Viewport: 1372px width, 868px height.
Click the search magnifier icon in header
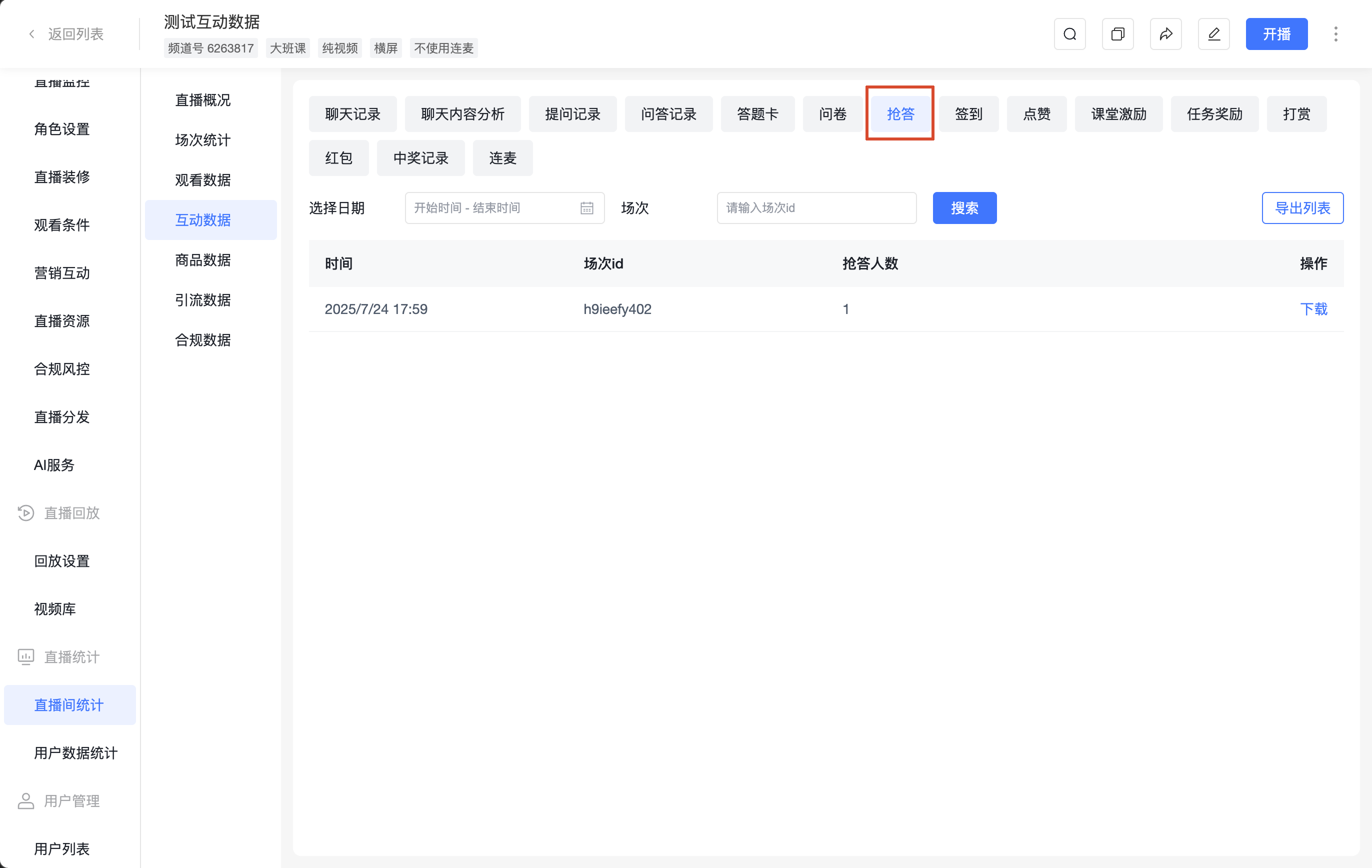(x=1069, y=34)
